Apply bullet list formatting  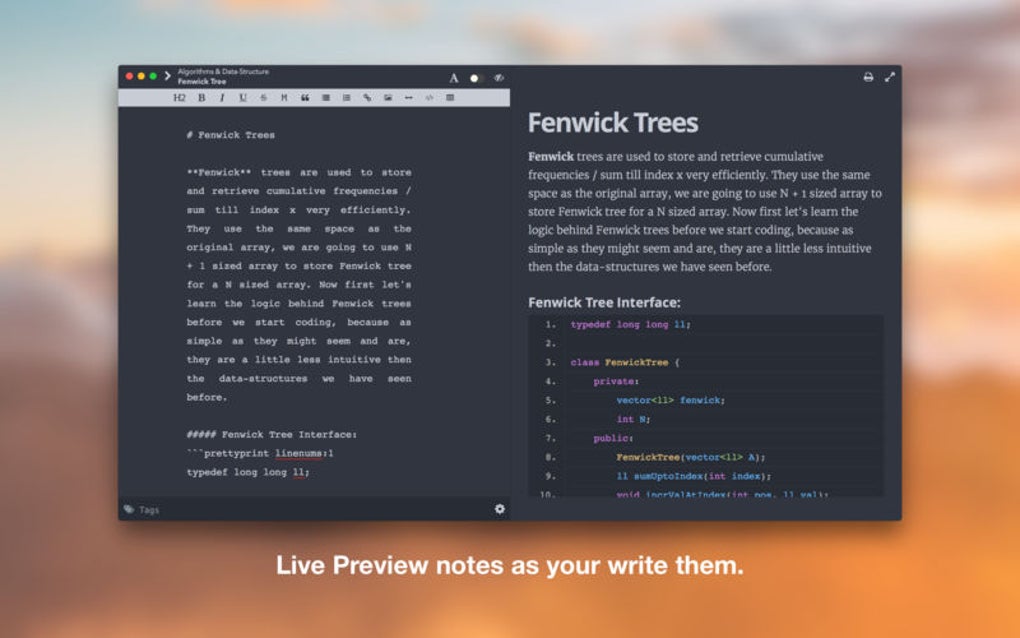[x=327, y=97]
